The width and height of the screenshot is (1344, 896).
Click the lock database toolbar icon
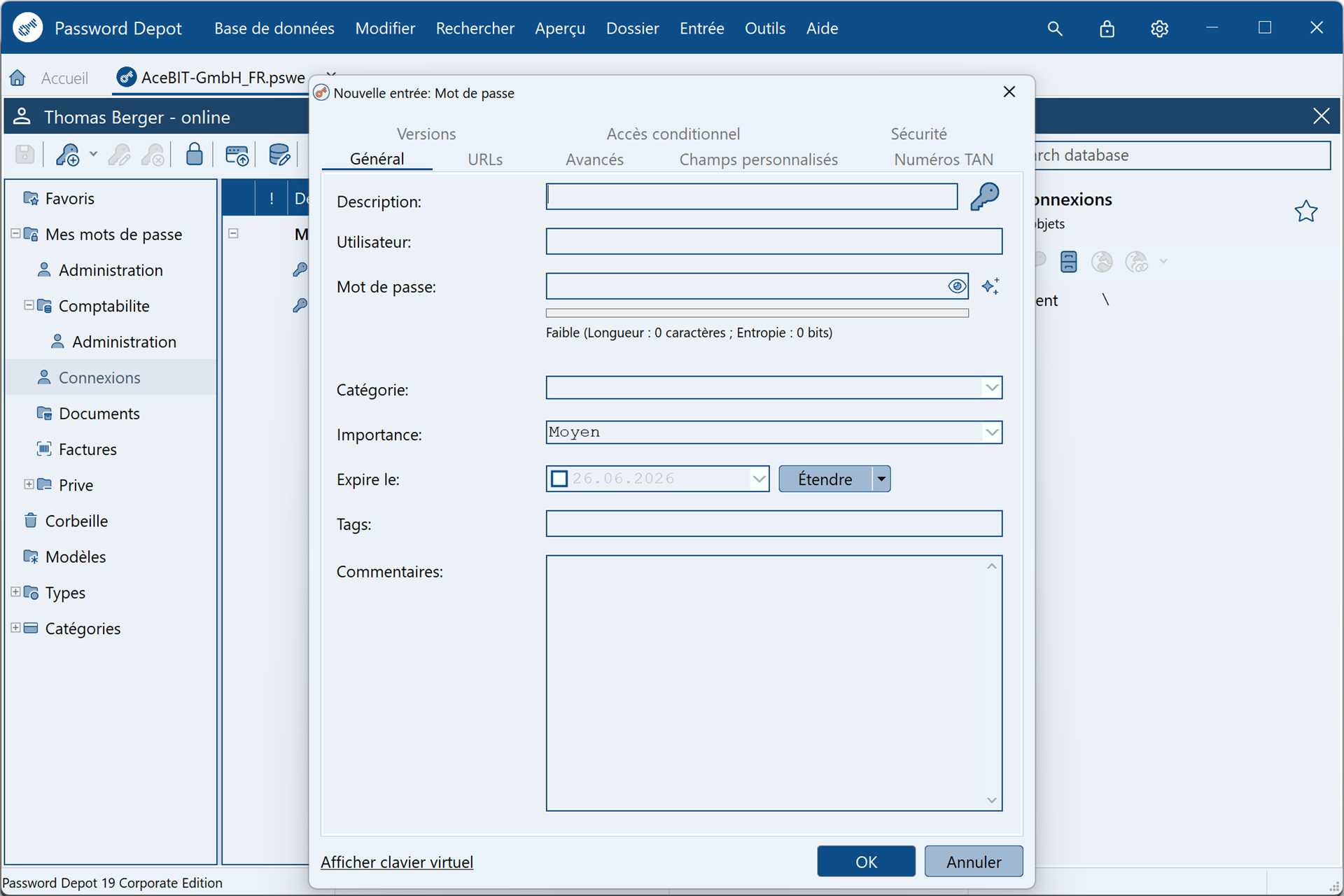tap(195, 154)
